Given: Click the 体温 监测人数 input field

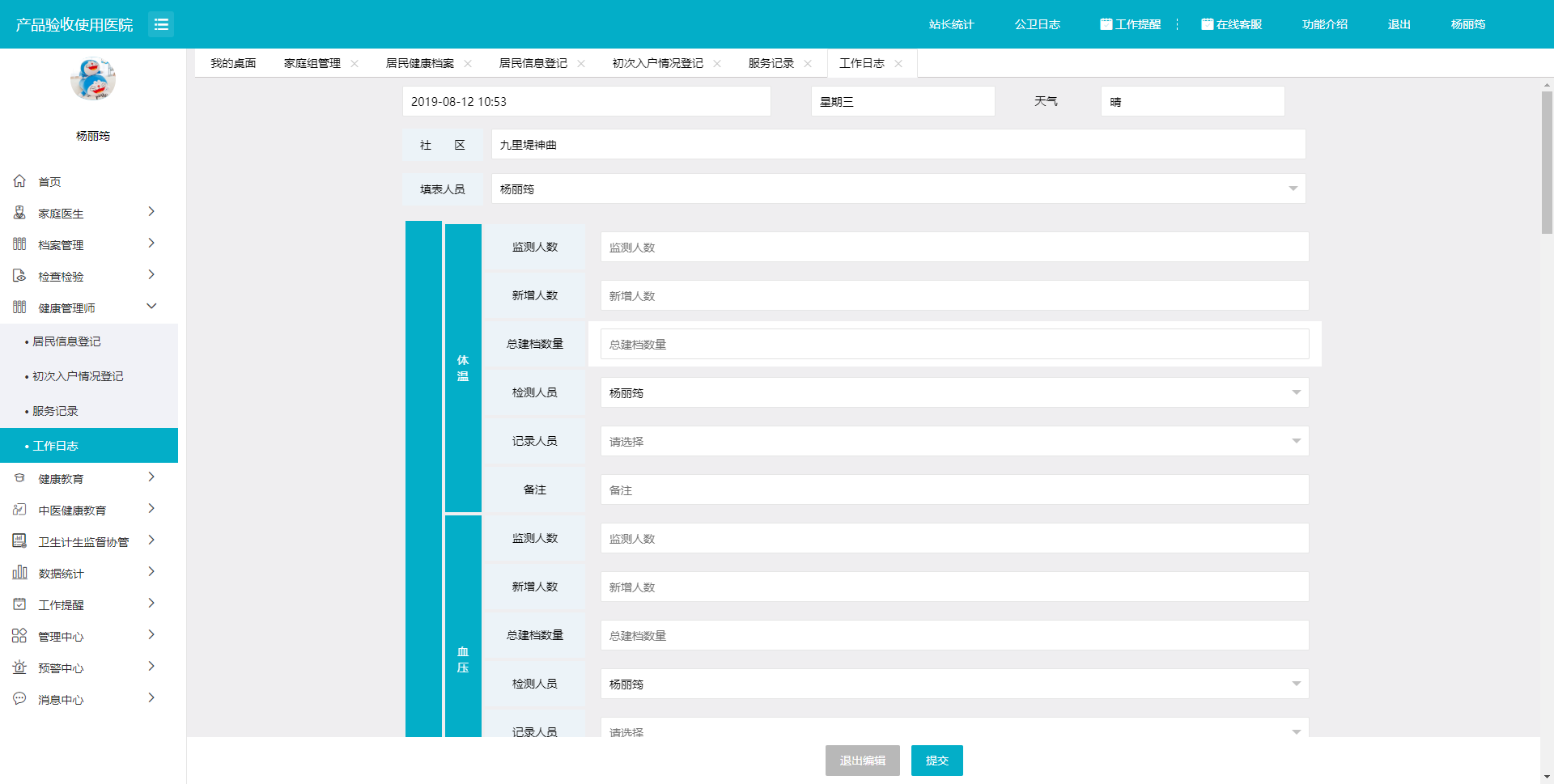Looking at the screenshot, I should coord(953,247).
